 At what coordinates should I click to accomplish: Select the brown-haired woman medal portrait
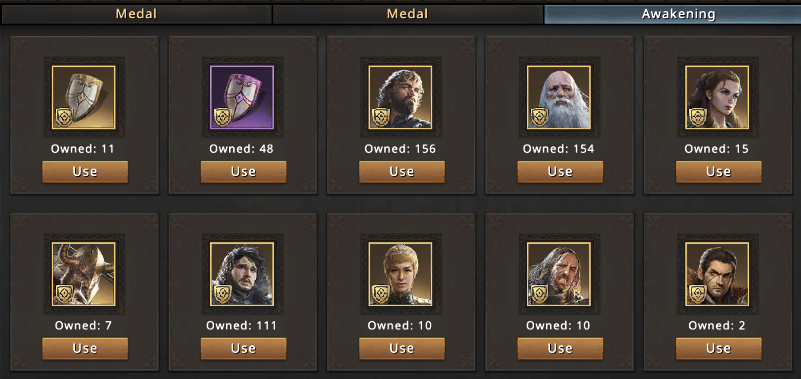tap(718, 97)
